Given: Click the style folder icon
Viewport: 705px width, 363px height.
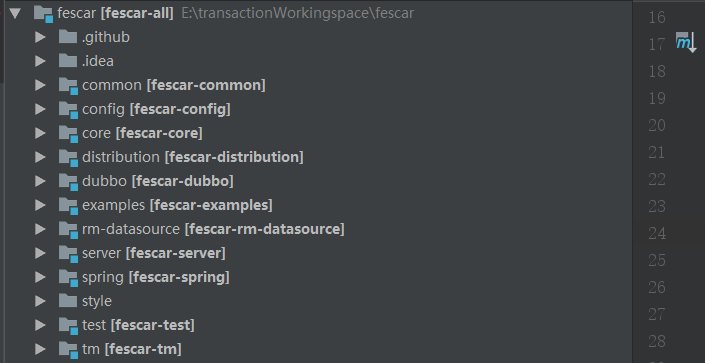Looking at the screenshot, I should click(68, 300).
